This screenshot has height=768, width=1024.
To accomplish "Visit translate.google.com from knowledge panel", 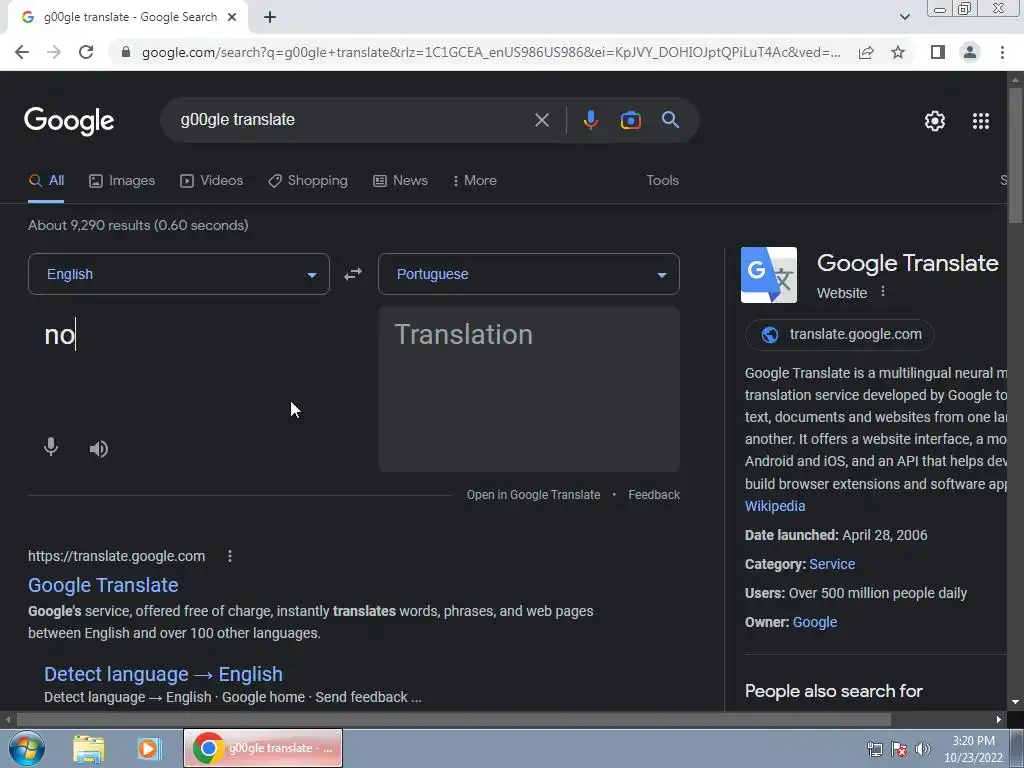I will [840, 335].
